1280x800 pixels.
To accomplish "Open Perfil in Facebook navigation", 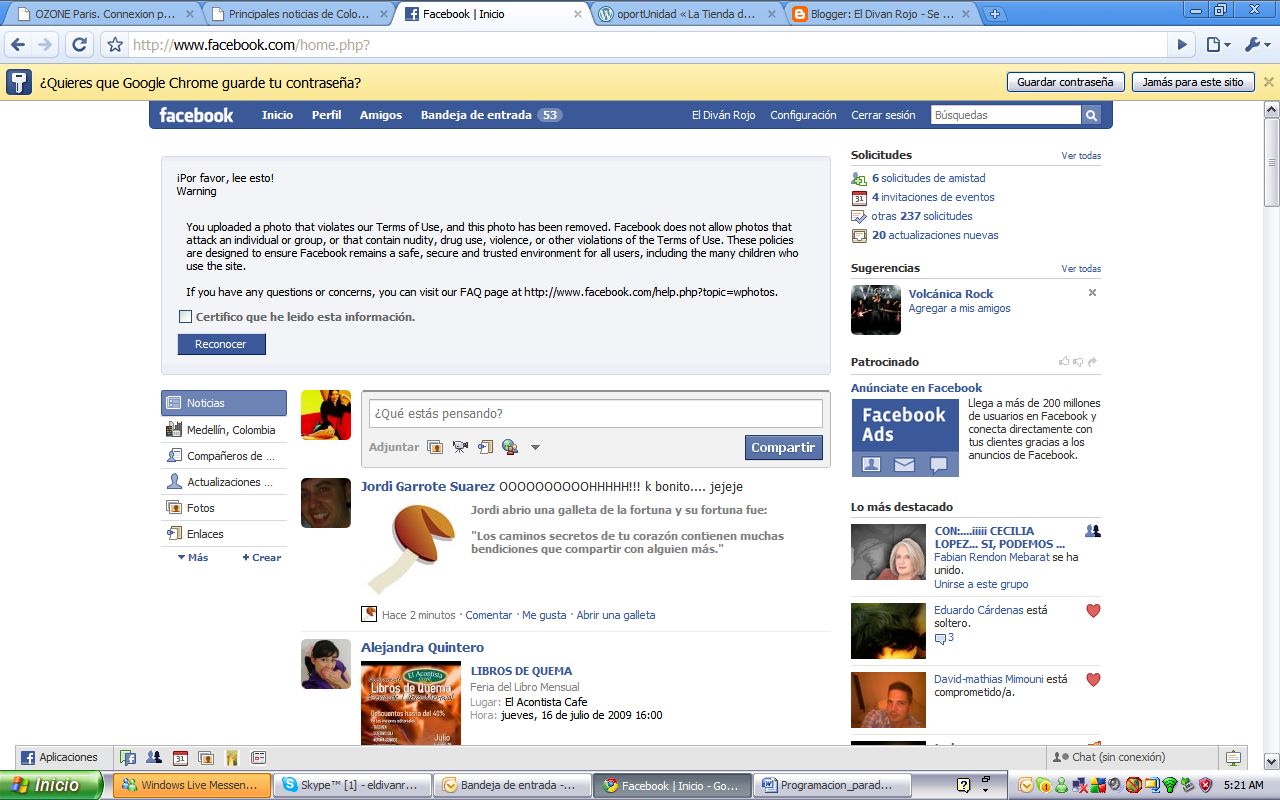I will [x=326, y=115].
